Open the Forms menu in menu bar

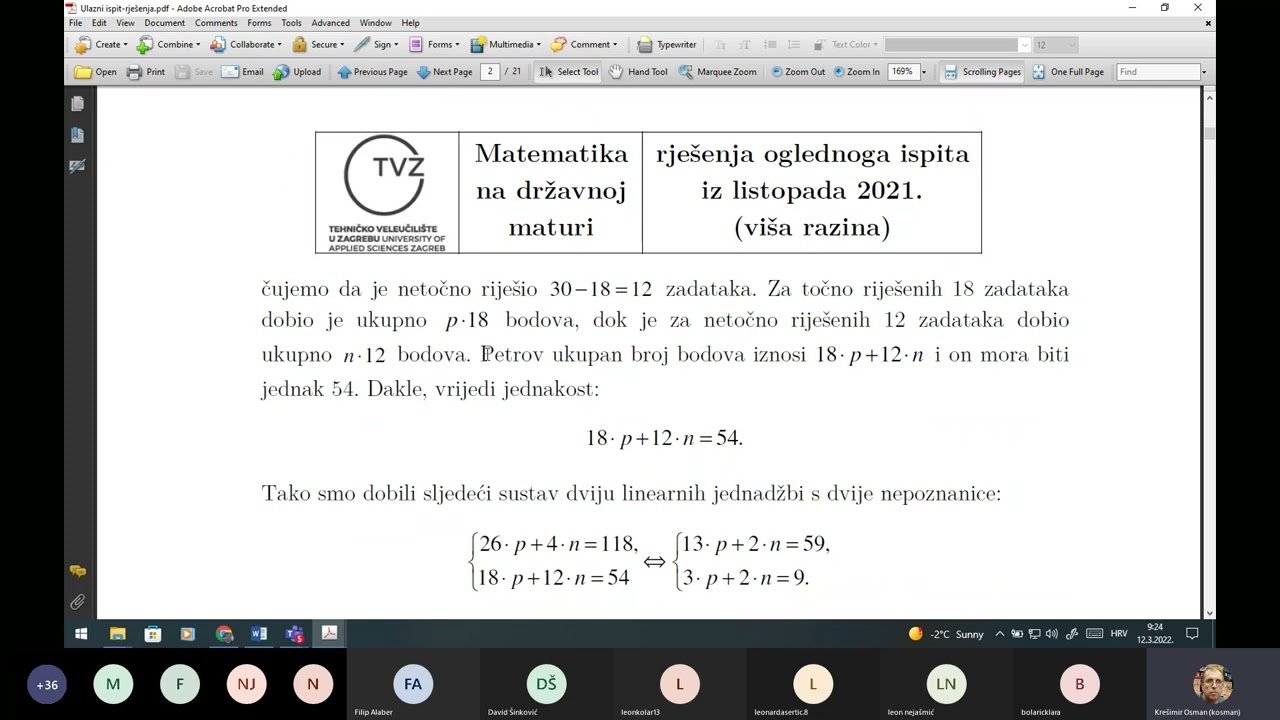(x=259, y=23)
